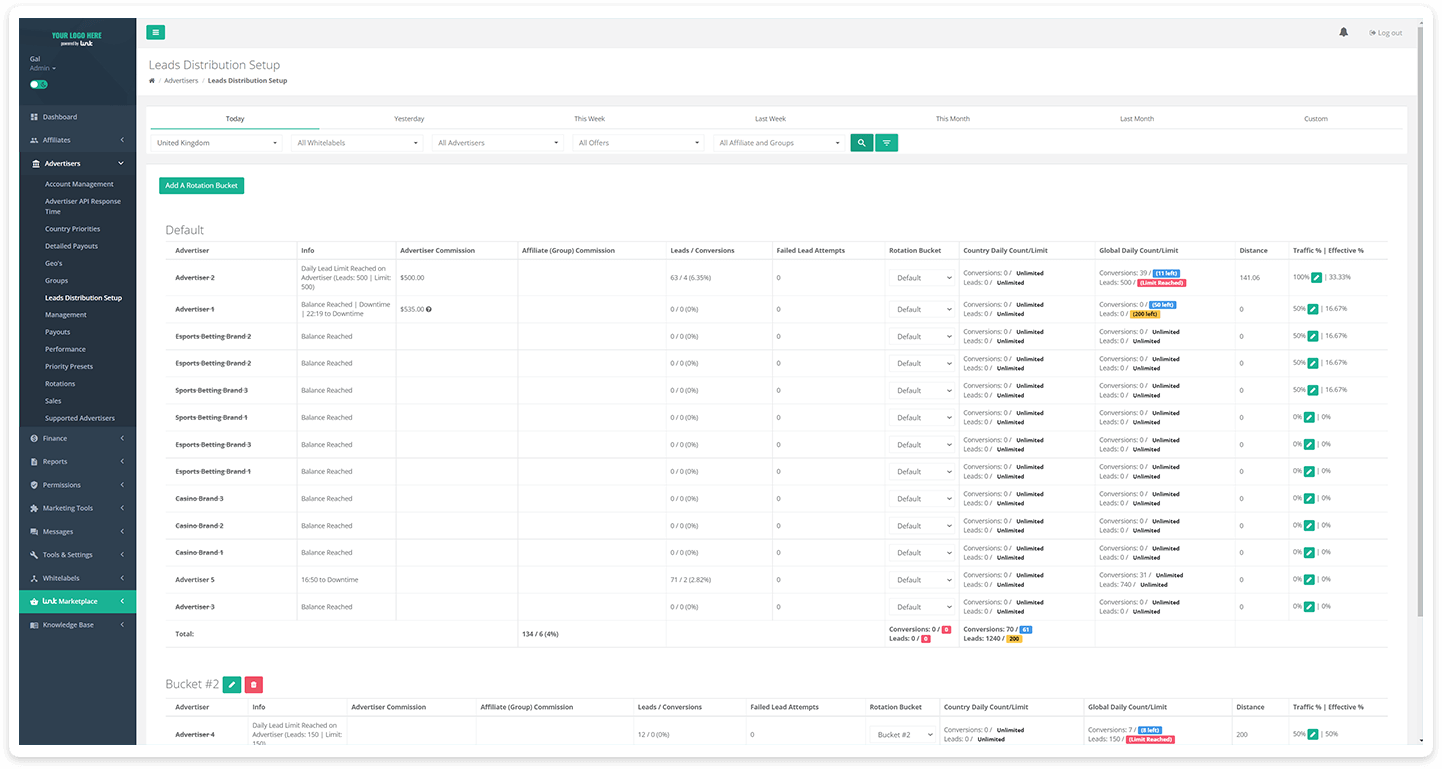1442x769 pixels.
Task: Click the Marketing Tools puzzle icon
Action: 34,508
